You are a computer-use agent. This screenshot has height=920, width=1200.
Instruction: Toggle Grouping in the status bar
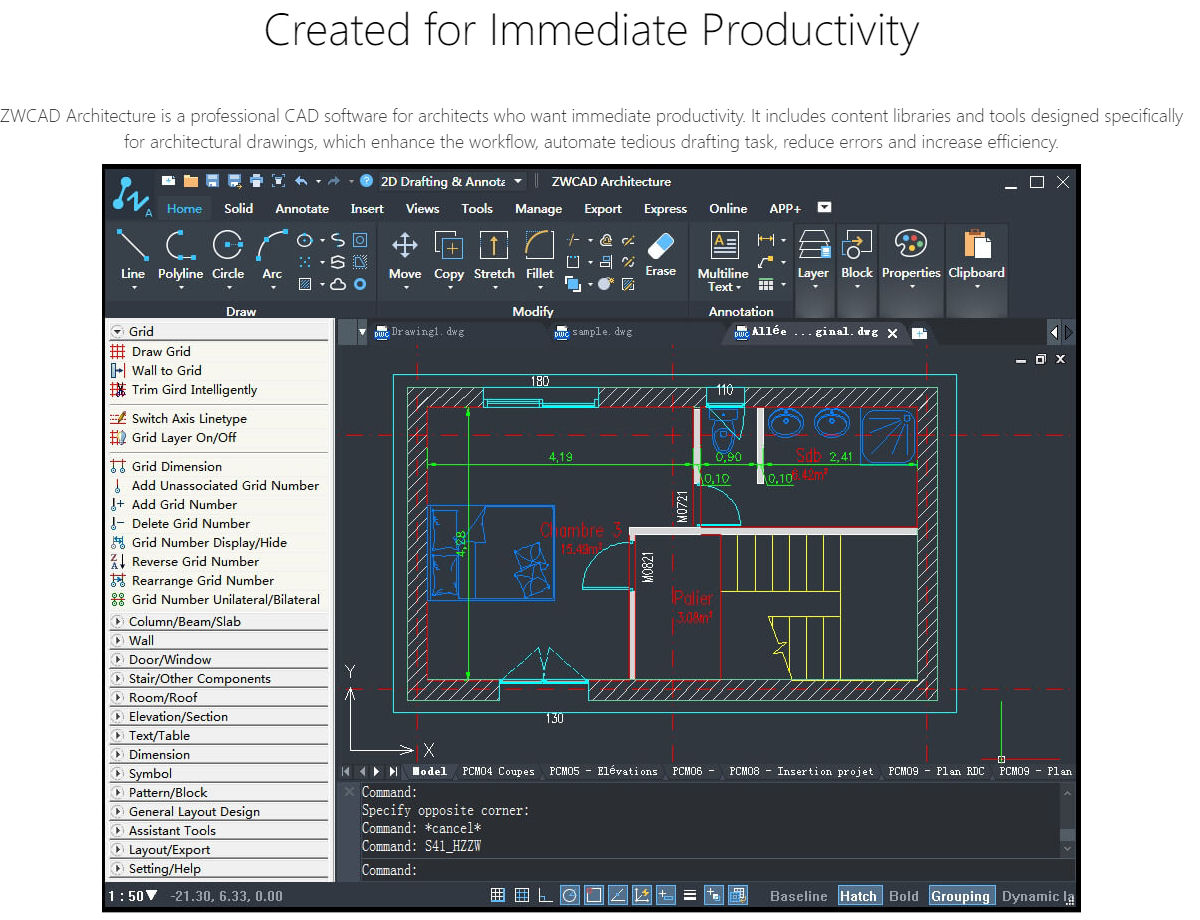pos(960,896)
